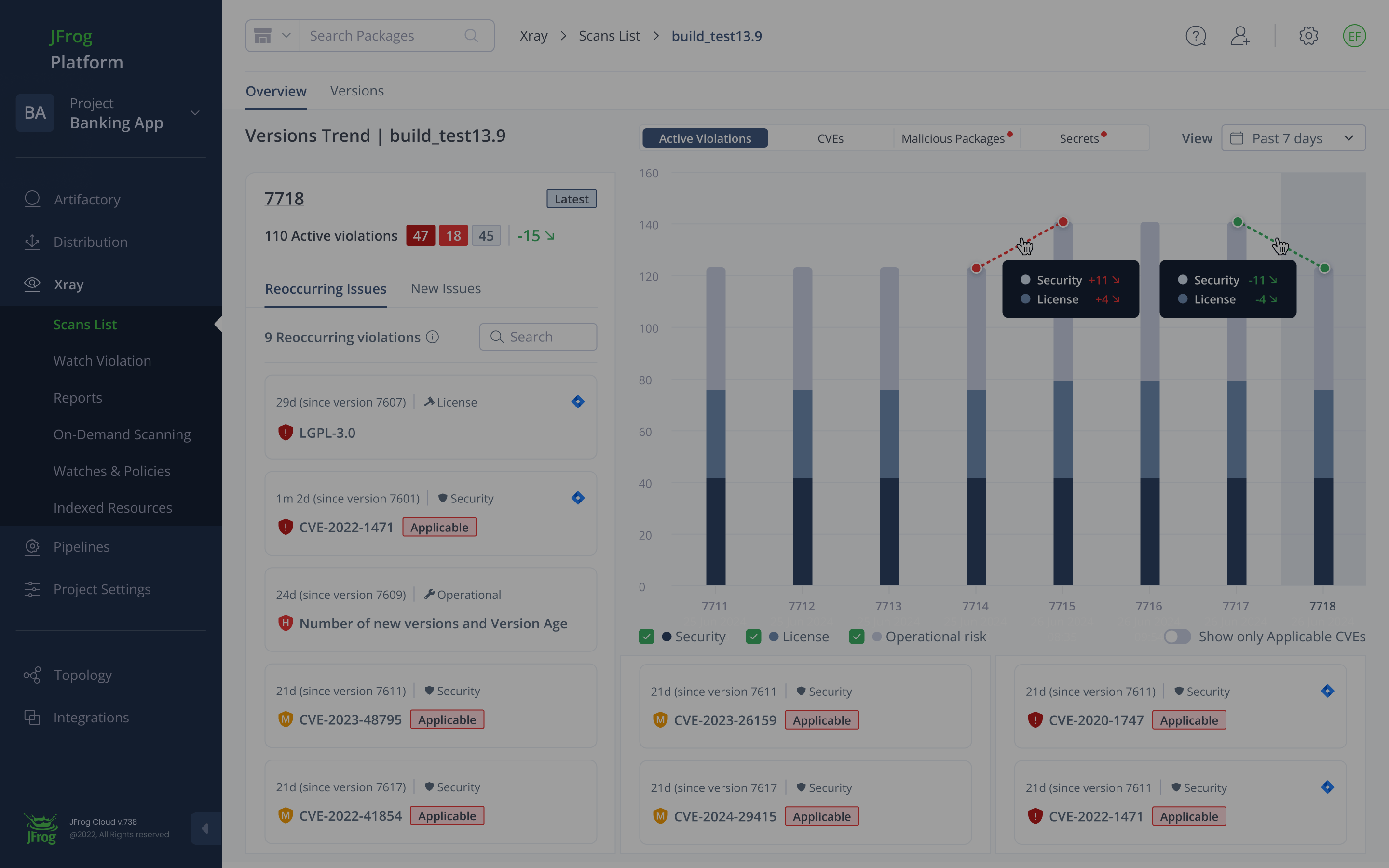Click the count badge 45

(x=486, y=235)
